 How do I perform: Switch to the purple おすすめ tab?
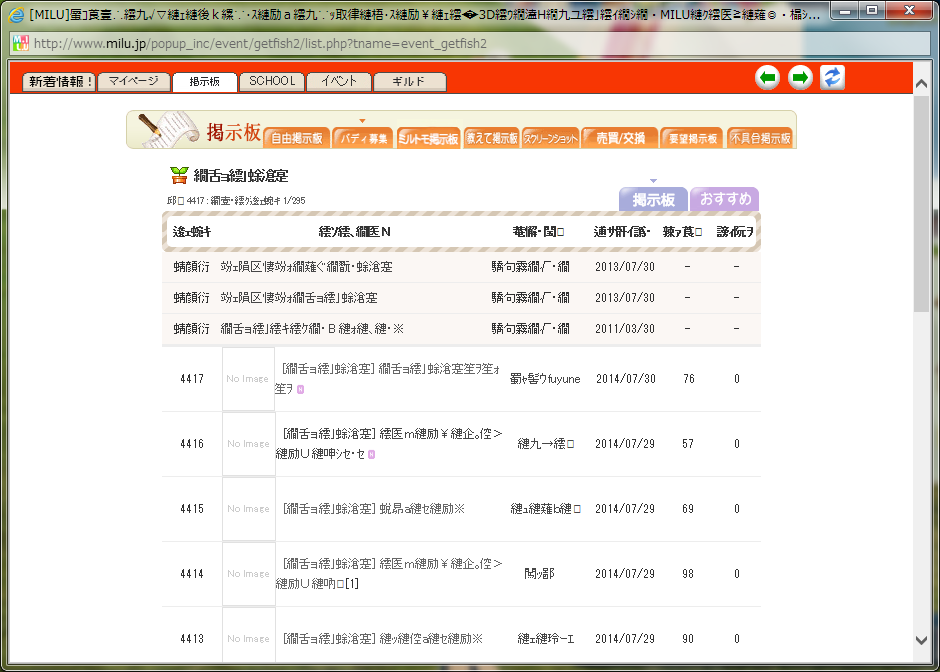[x=725, y=200]
